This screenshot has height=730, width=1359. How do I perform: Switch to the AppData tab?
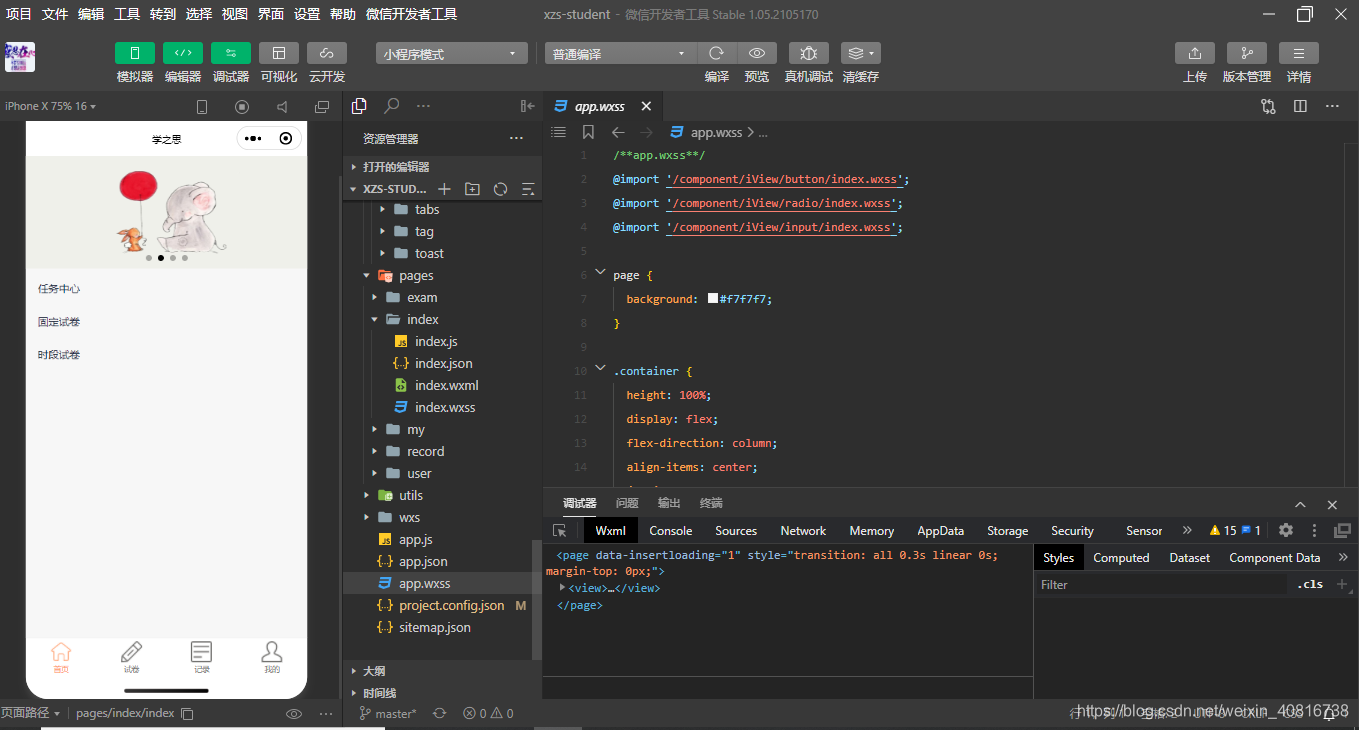pyautogui.click(x=941, y=531)
